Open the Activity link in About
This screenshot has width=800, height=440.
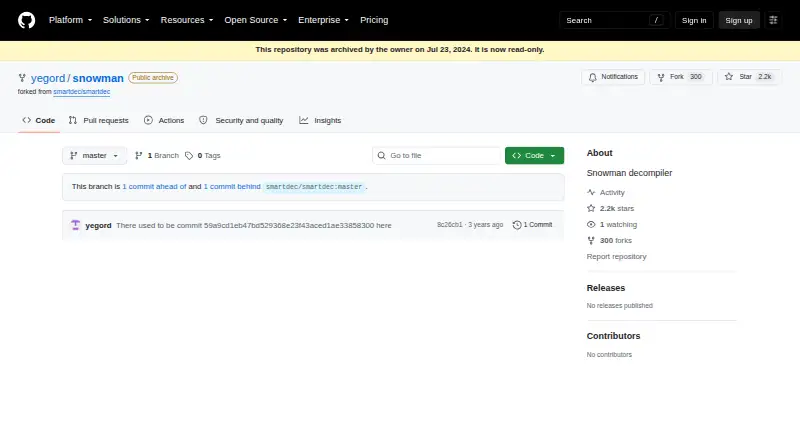(x=606, y=192)
